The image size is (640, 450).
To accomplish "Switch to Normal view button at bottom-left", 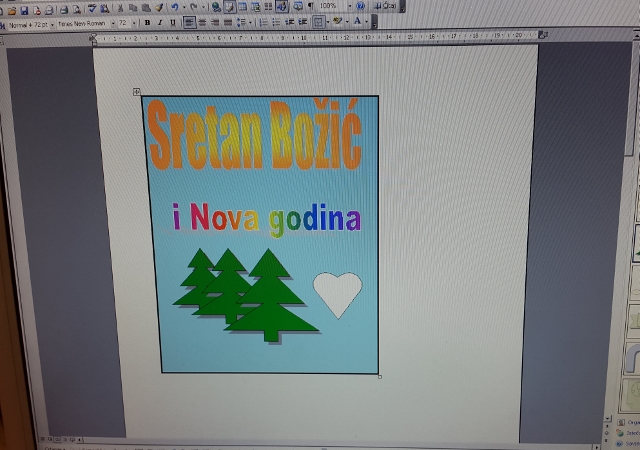I will (x=43, y=439).
